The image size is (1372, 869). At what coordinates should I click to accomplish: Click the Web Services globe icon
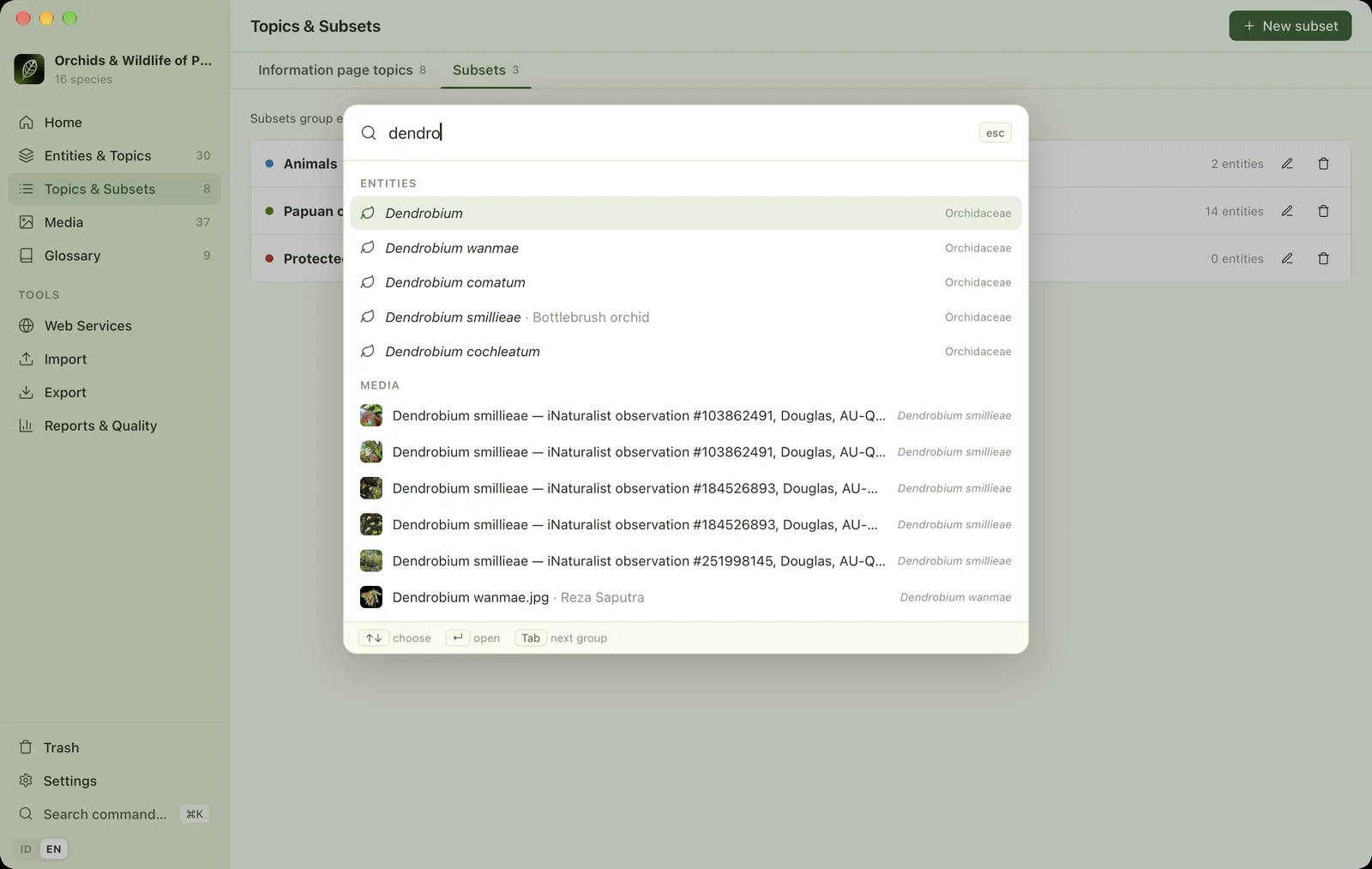[x=27, y=326]
